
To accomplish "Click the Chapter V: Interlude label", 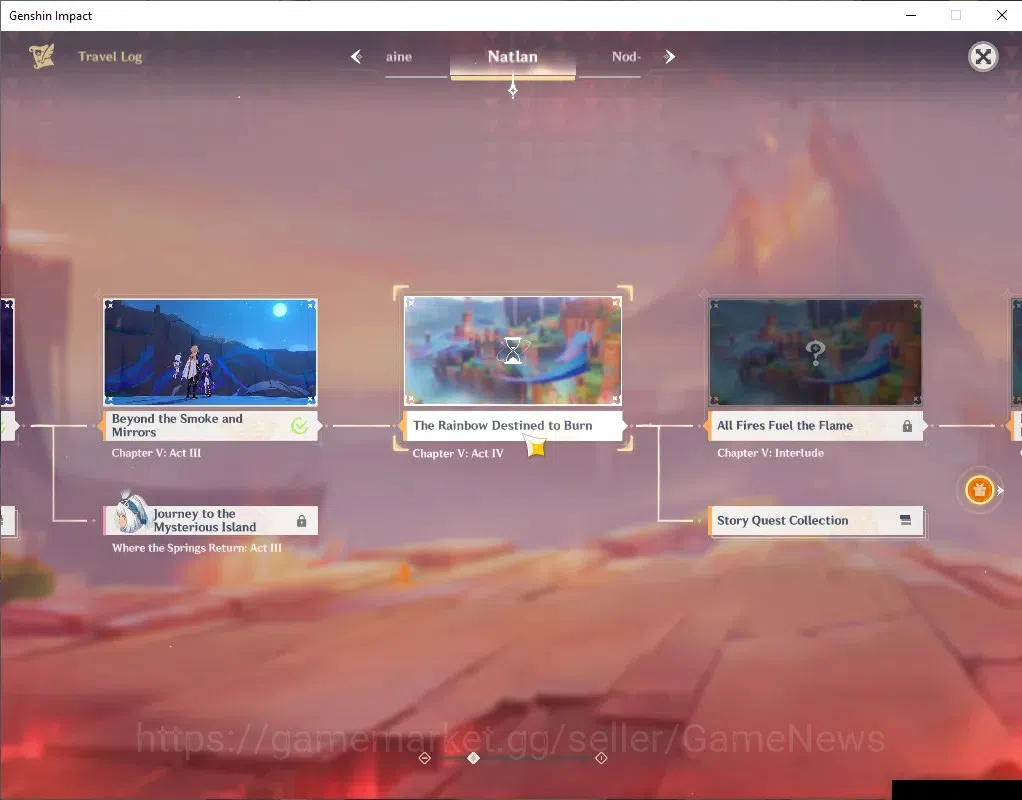I will 770,452.
